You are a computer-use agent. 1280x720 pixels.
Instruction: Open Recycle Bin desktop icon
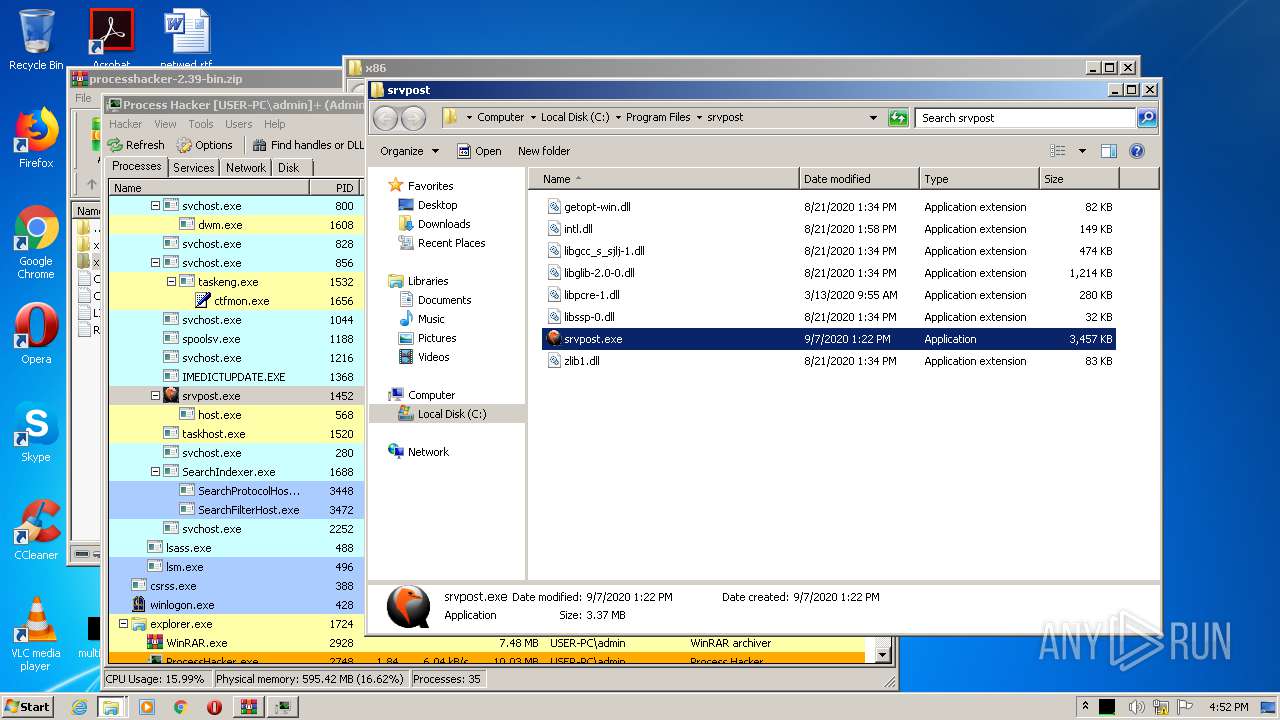point(36,40)
